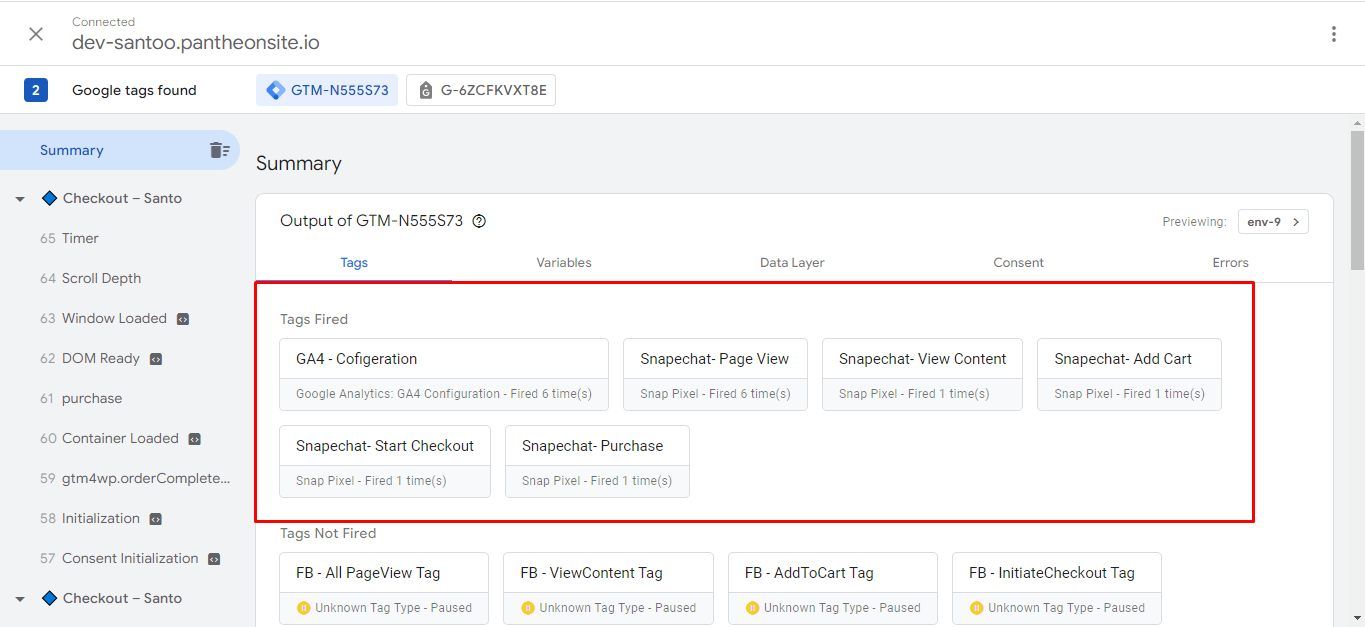Open the FB - AddToCart Tag card
The width and height of the screenshot is (1365, 627).
click(833, 588)
